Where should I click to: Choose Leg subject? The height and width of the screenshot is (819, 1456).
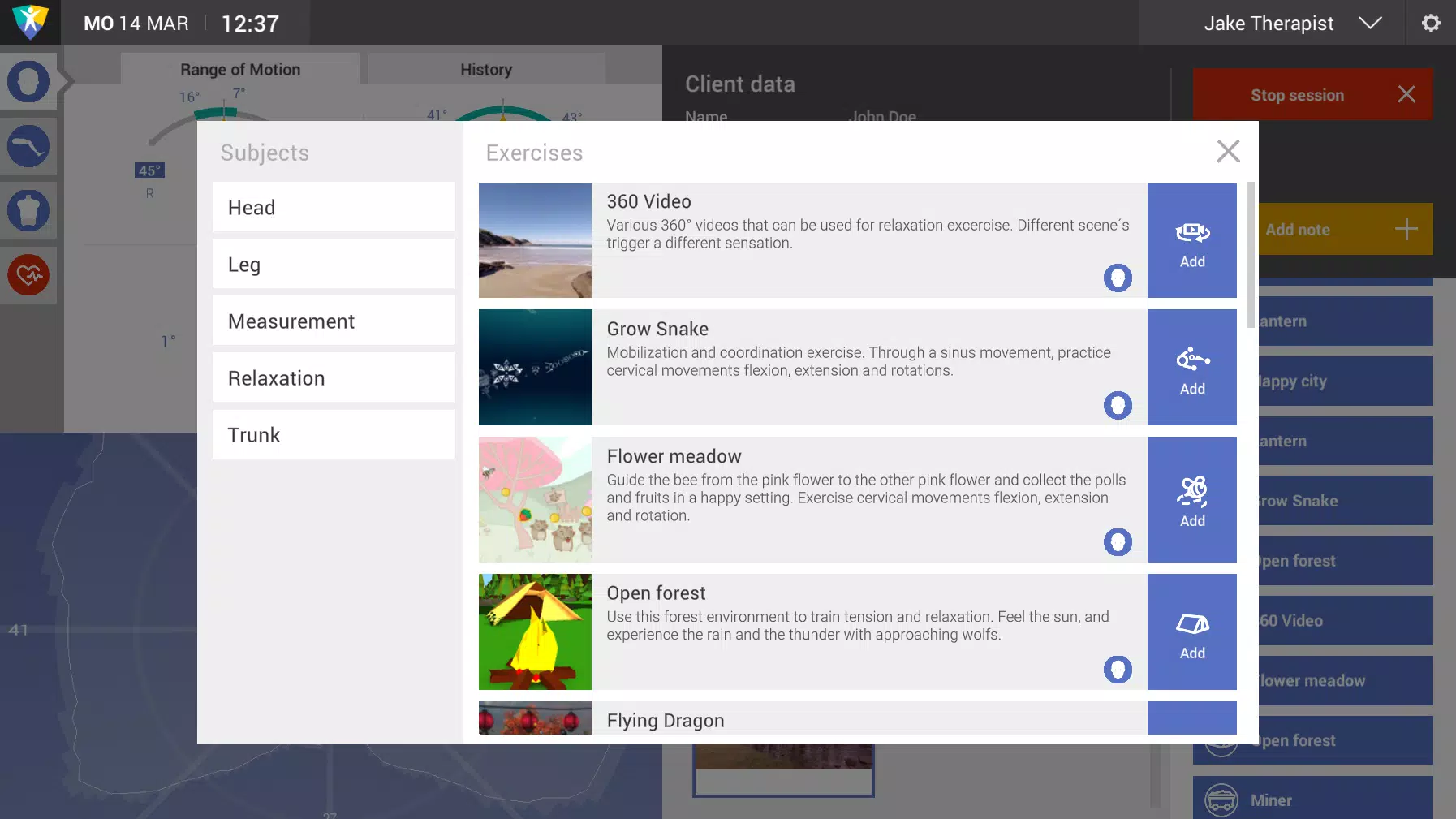pyautogui.click(x=334, y=264)
